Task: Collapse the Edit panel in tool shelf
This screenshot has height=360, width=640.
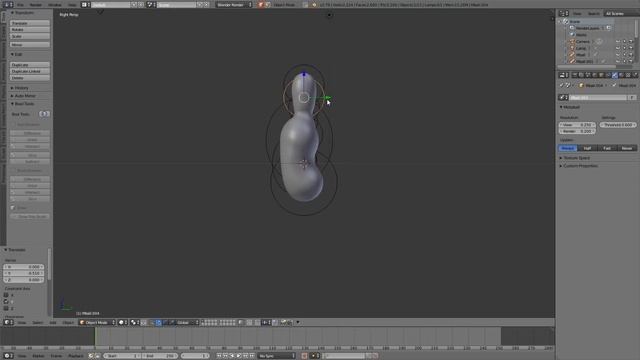Action: pos(17,54)
